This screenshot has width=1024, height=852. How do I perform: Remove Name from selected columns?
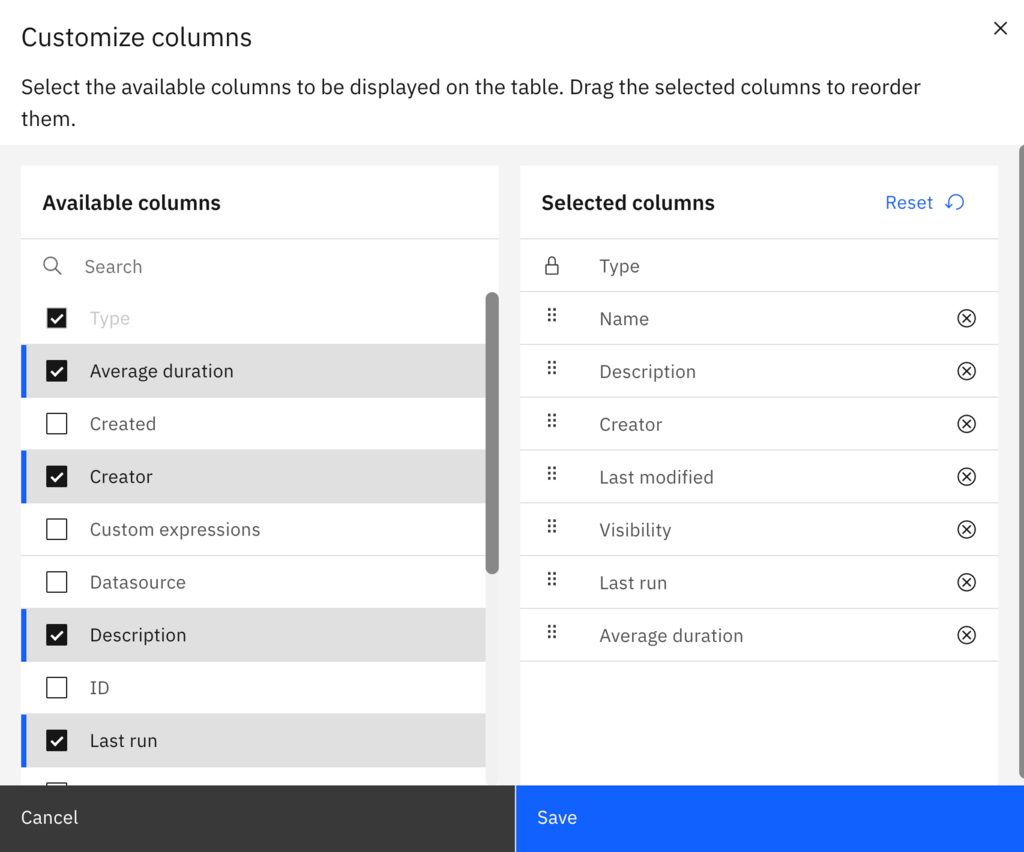[966, 319]
